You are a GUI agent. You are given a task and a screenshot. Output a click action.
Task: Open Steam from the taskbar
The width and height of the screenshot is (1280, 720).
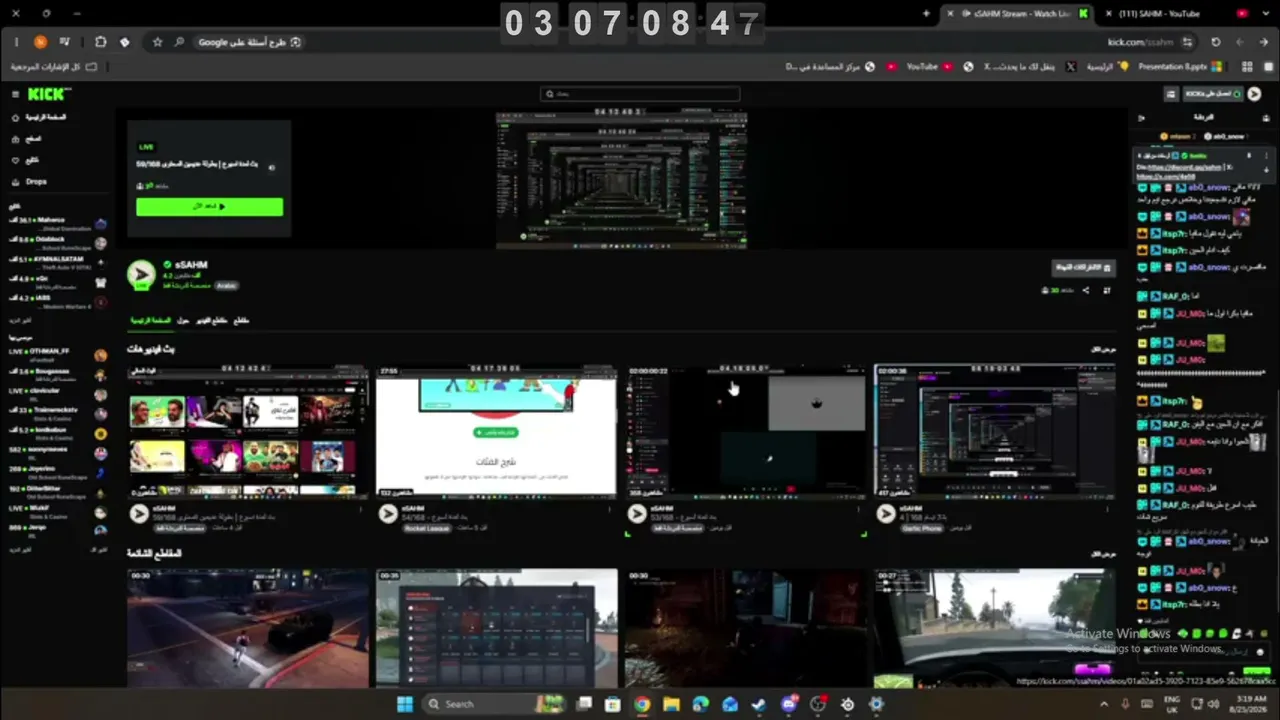(758, 704)
